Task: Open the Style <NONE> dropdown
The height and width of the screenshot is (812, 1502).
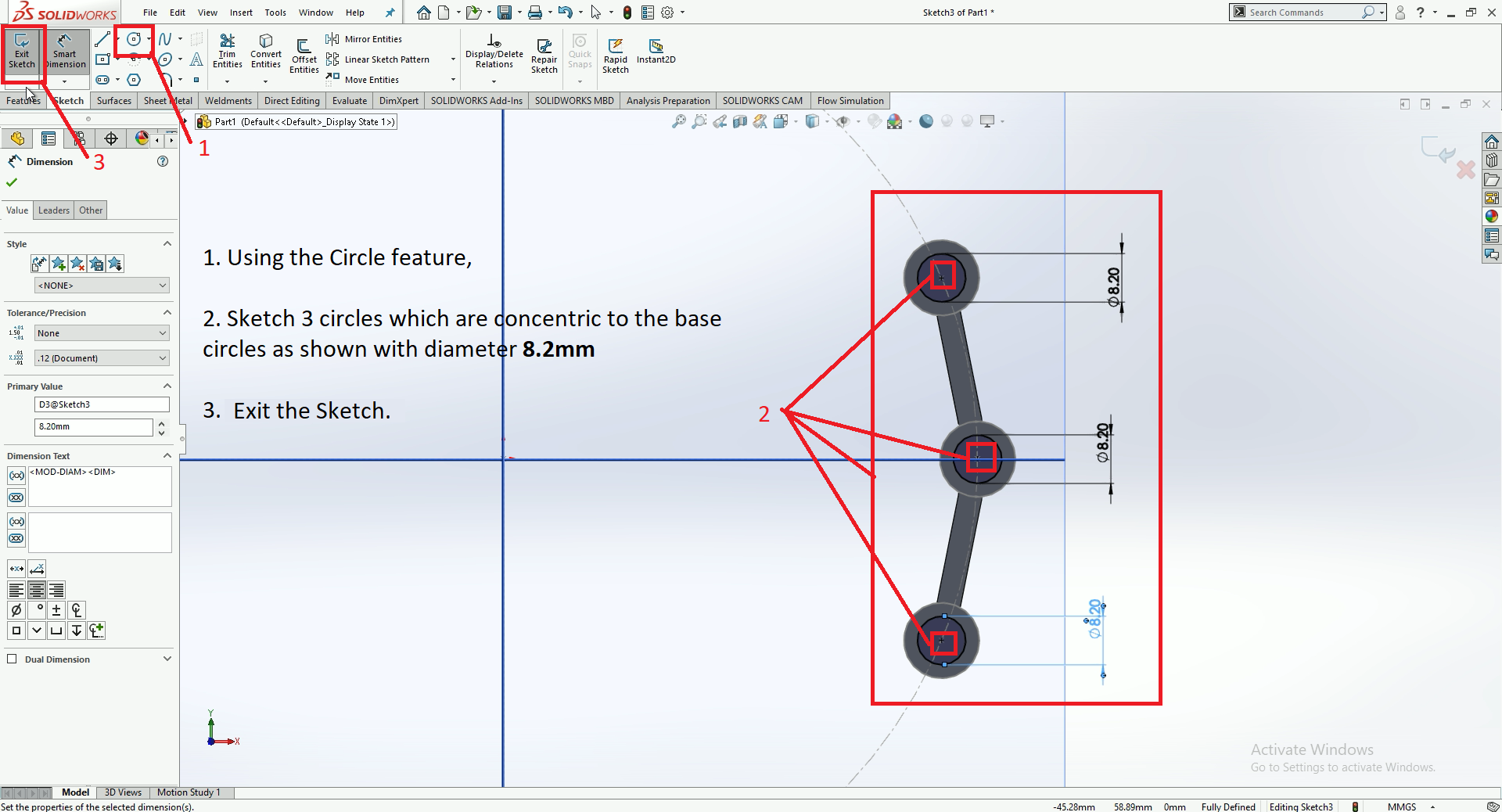Action: click(x=102, y=286)
